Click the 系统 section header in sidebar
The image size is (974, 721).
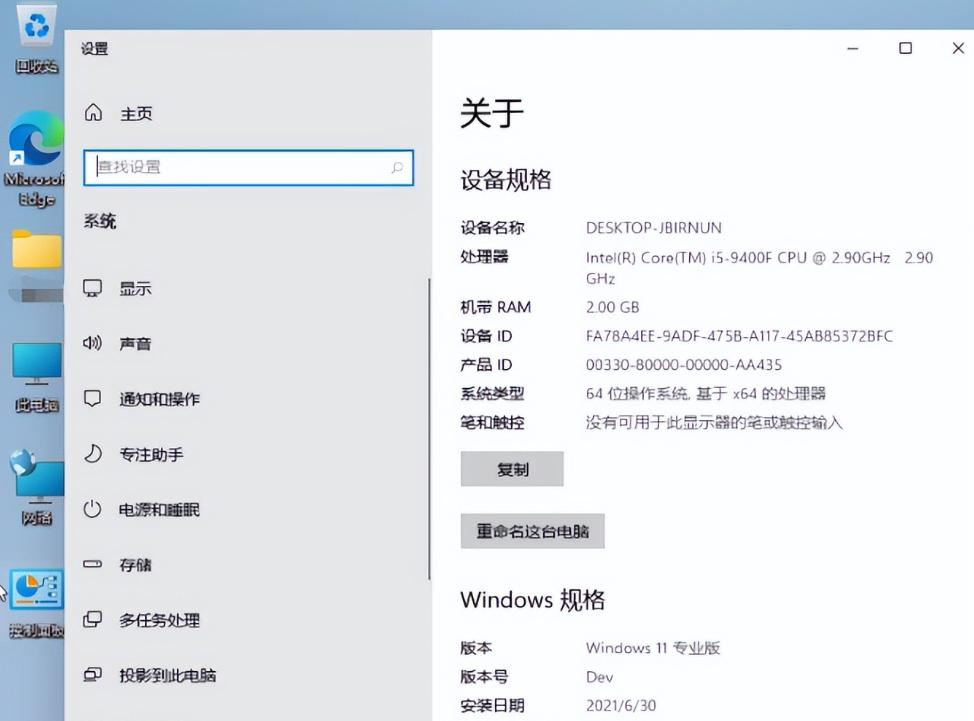(100, 221)
